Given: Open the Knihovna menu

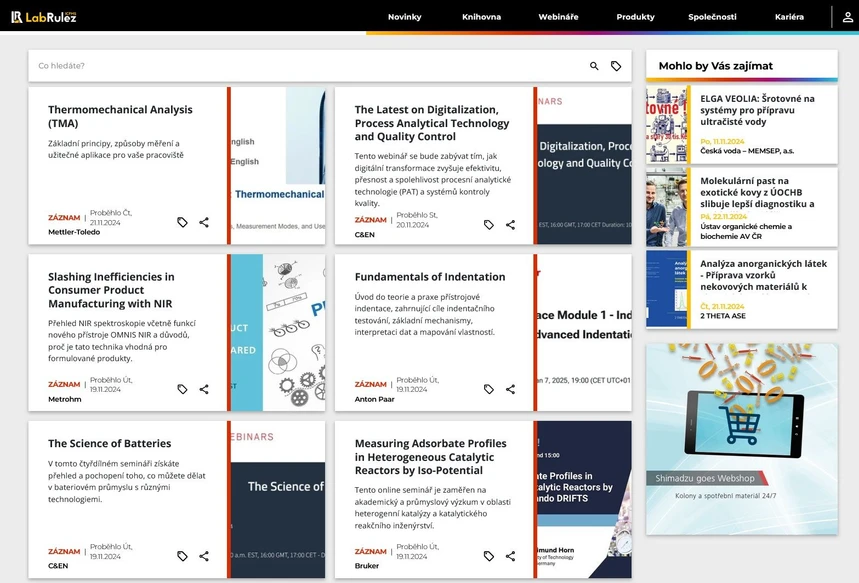Looking at the screenshot, I should pos(481,16).
